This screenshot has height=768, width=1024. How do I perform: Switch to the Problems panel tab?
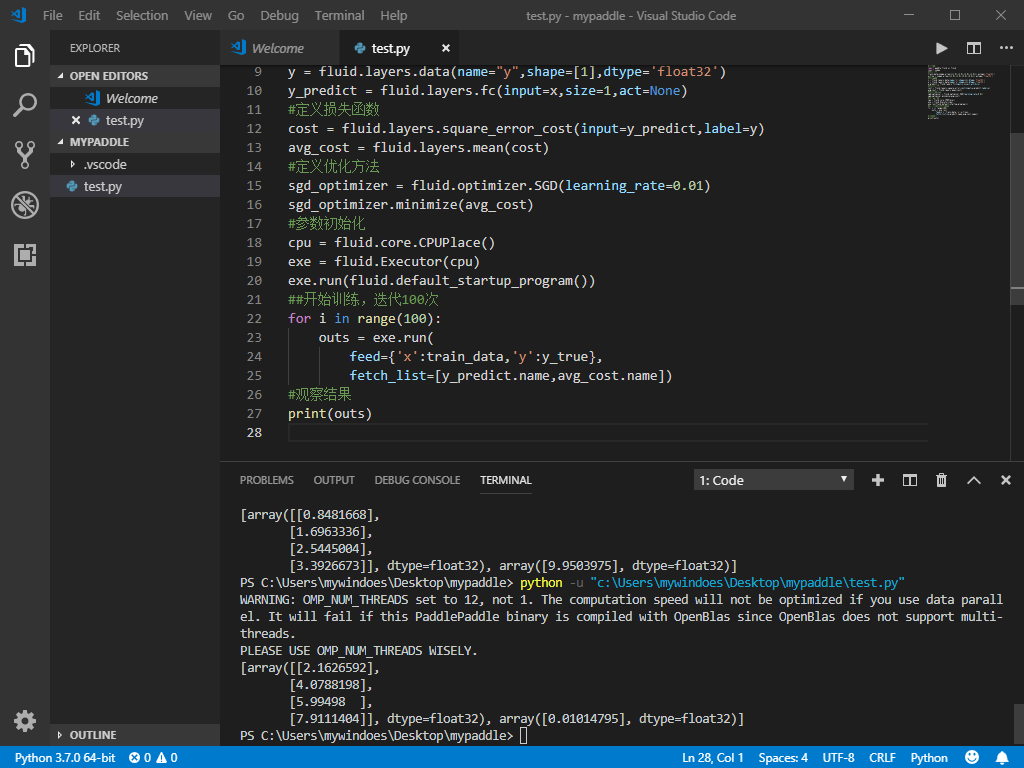point(266,480)
